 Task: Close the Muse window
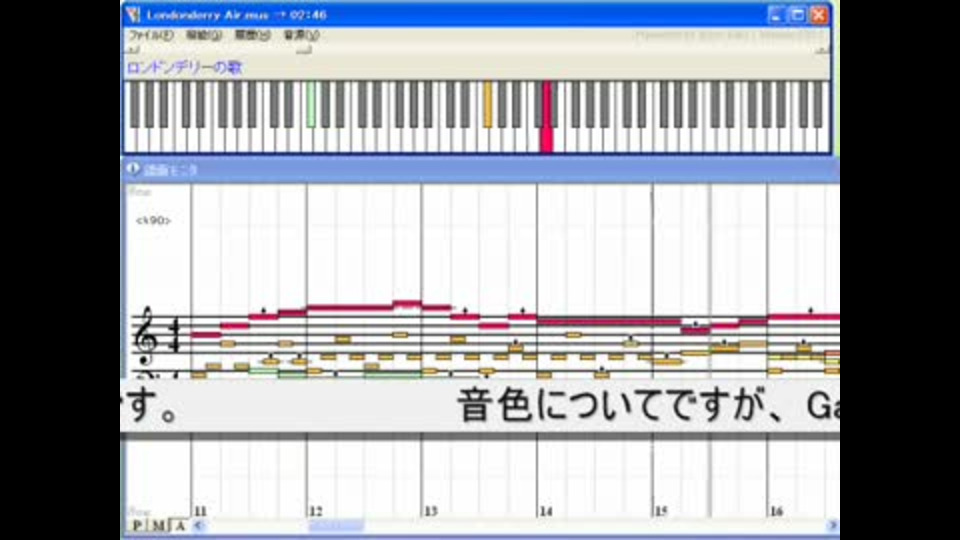point(819,15)
